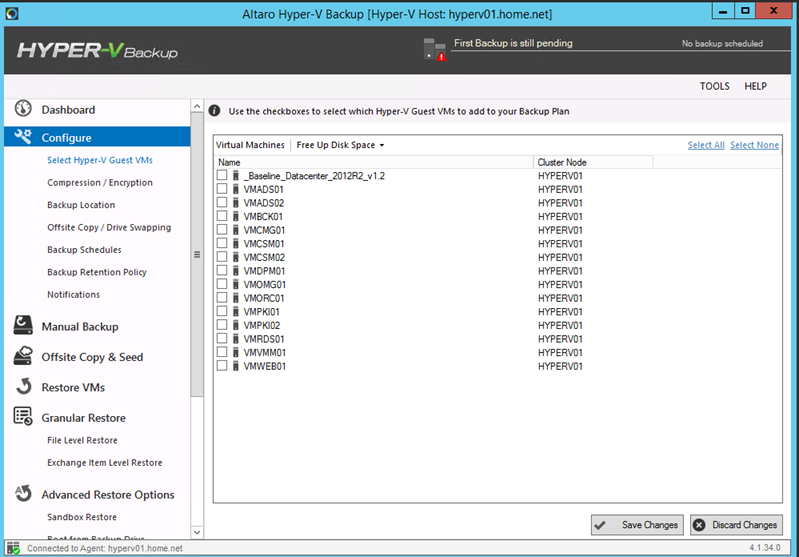This screenshot has width=799, height=557.
Task: Tick the VMPKI02 checkbox
Action: [x=222, y=325]
